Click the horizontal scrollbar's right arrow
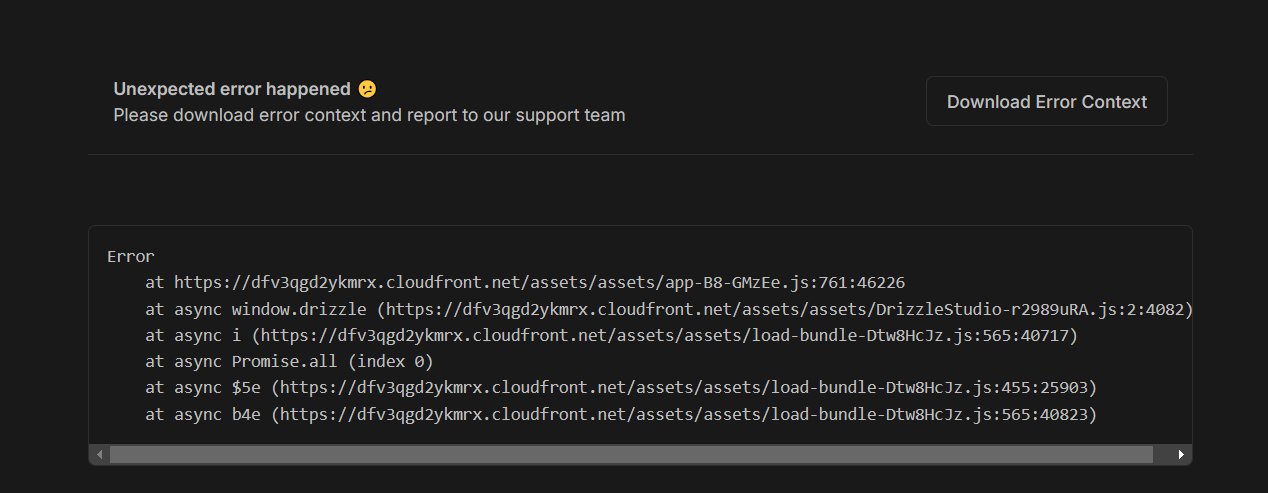Image resolution: width=1268 pixels, height=493 pixels. tap(1181, 455)
